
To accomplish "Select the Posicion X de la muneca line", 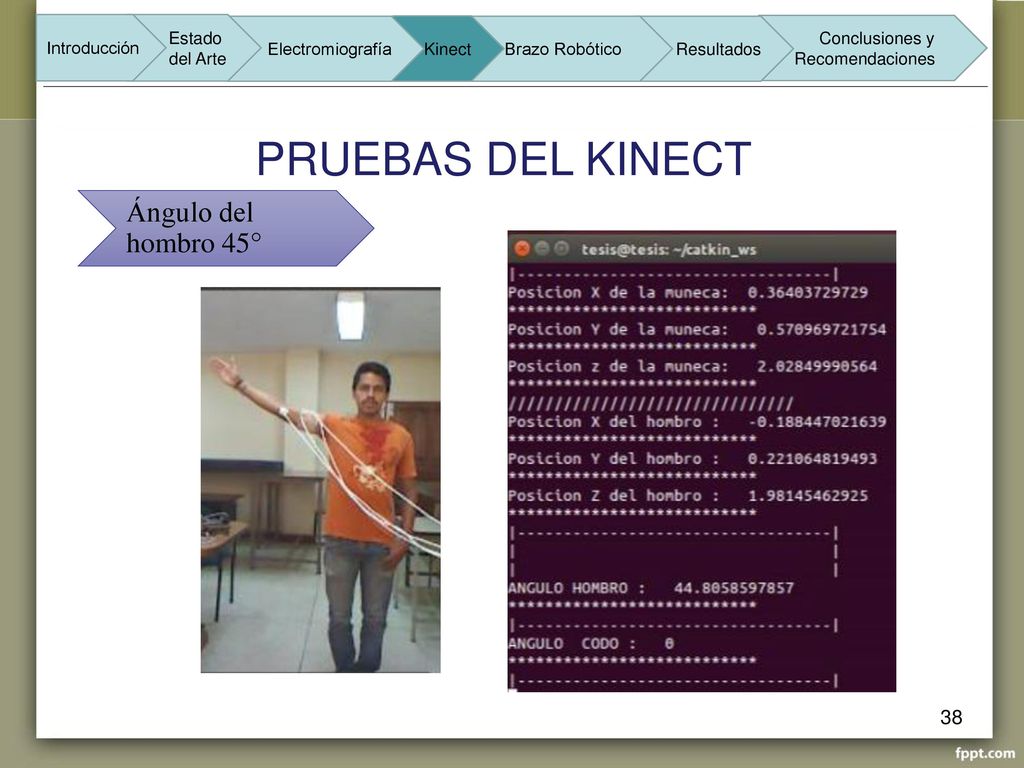I will [x=688, y=293].
